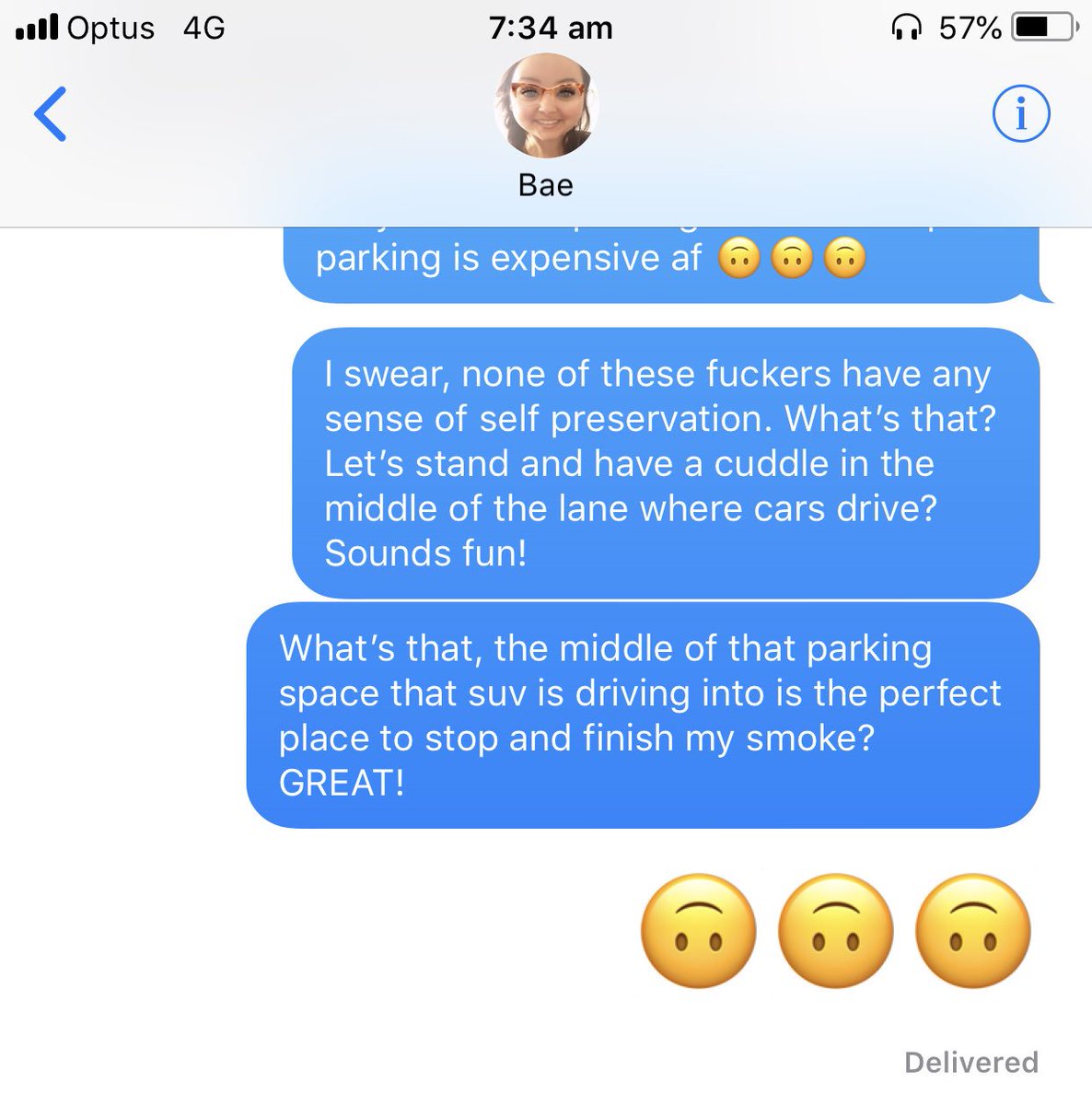Tap the 'finish my smoke' message bubble

click(643, 715)
